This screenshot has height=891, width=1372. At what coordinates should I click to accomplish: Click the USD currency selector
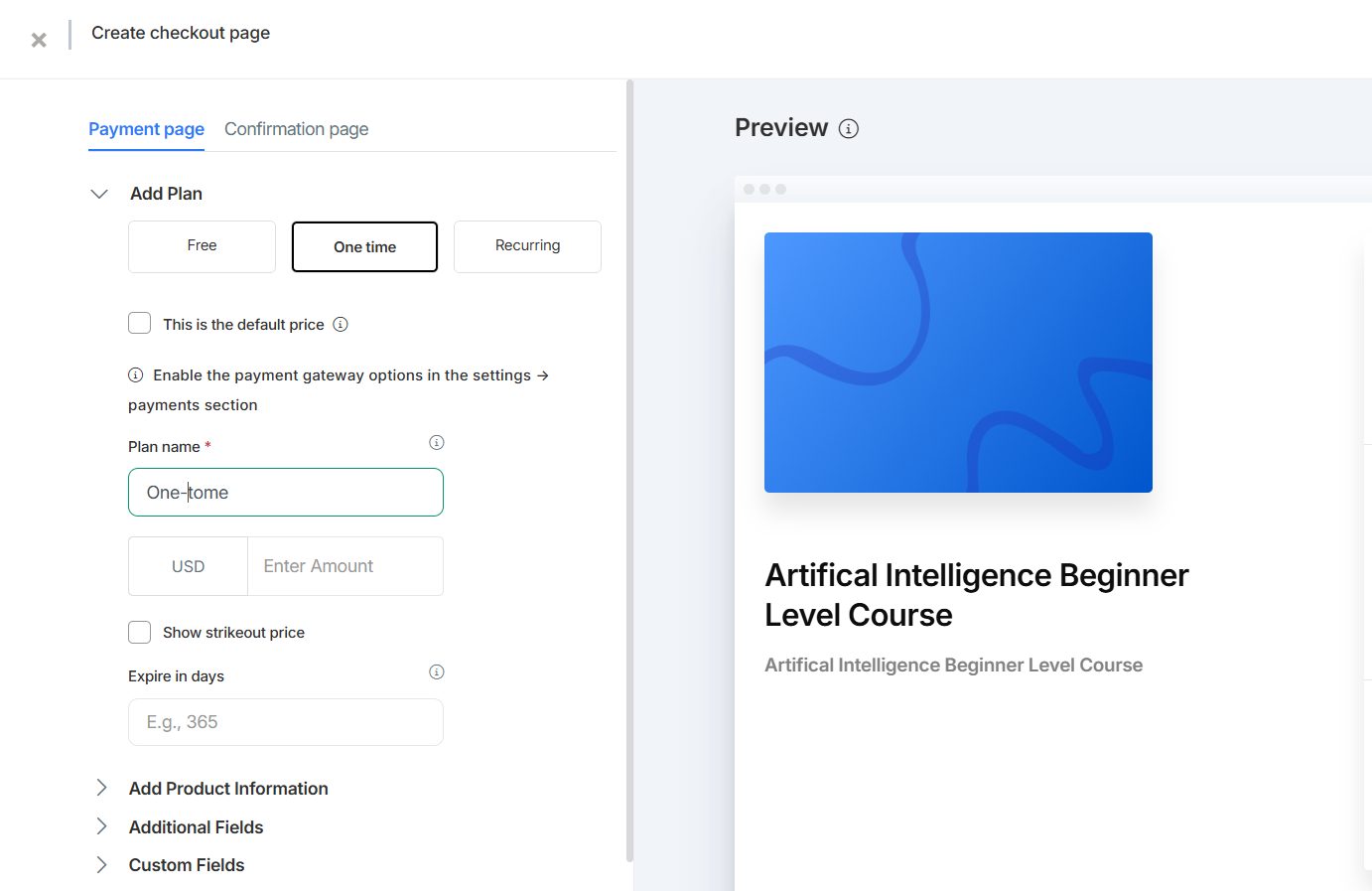coord(188,565)
